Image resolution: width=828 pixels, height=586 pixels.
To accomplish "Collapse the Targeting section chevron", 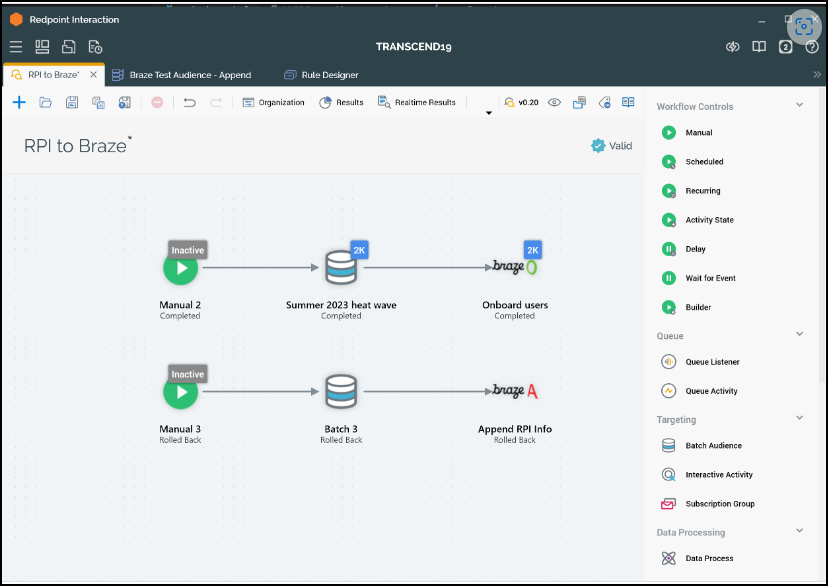I will (799, 419).
